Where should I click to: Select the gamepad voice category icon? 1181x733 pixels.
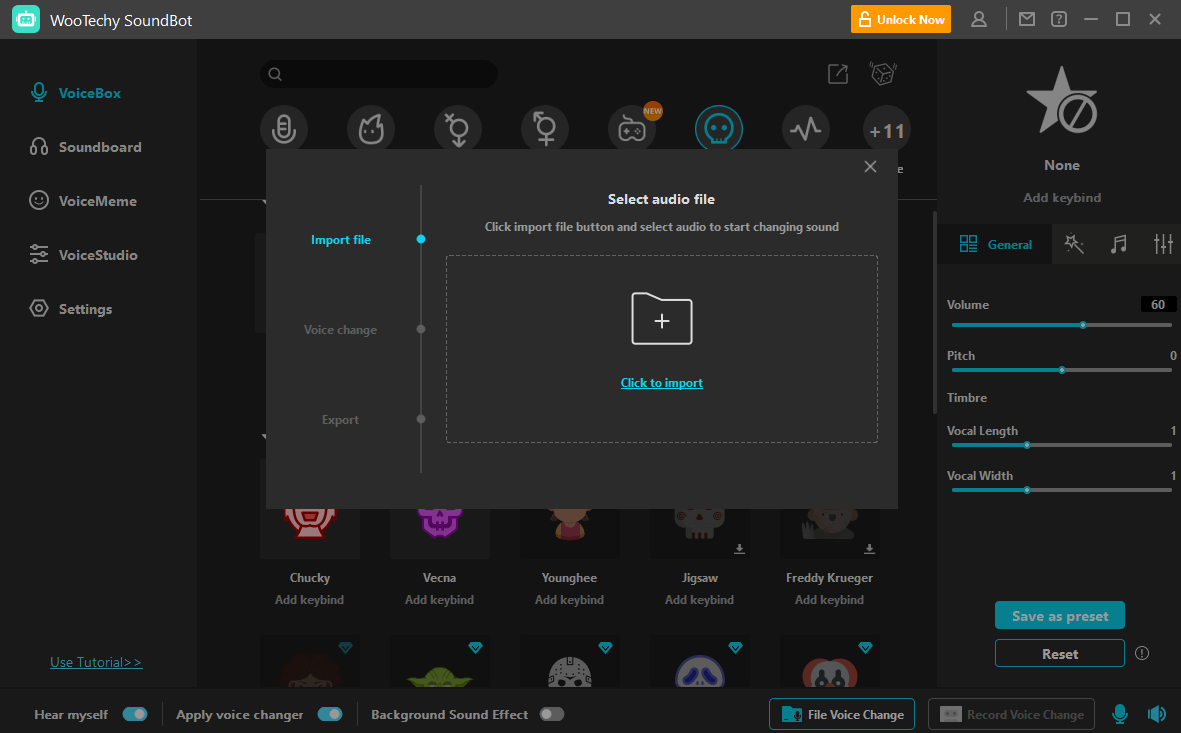click(x=632, y=129)
